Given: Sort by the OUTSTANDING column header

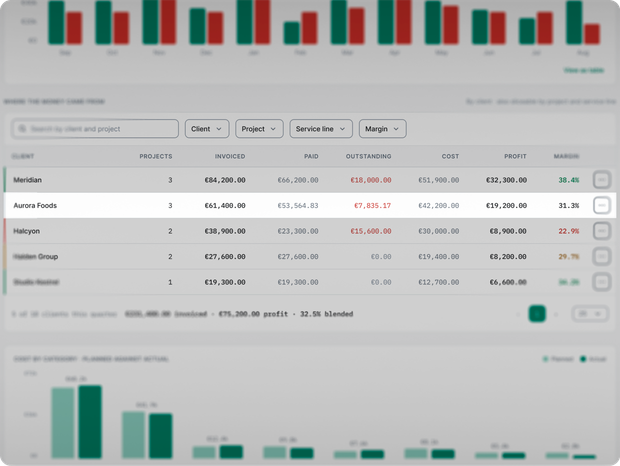Looking at the screenshot, I should click(x=369, y=157).
